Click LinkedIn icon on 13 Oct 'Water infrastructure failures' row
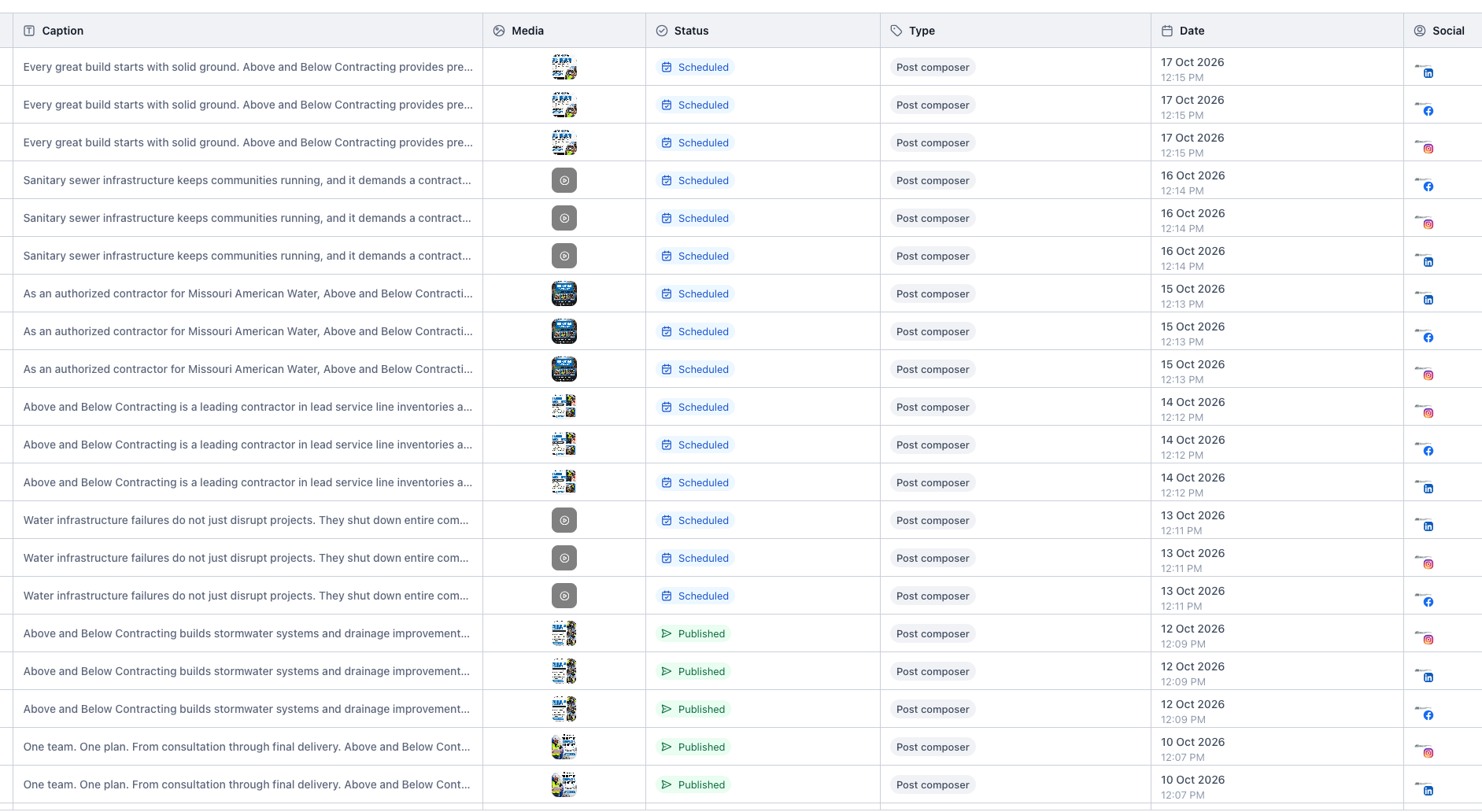 (x=1428, y=526)
